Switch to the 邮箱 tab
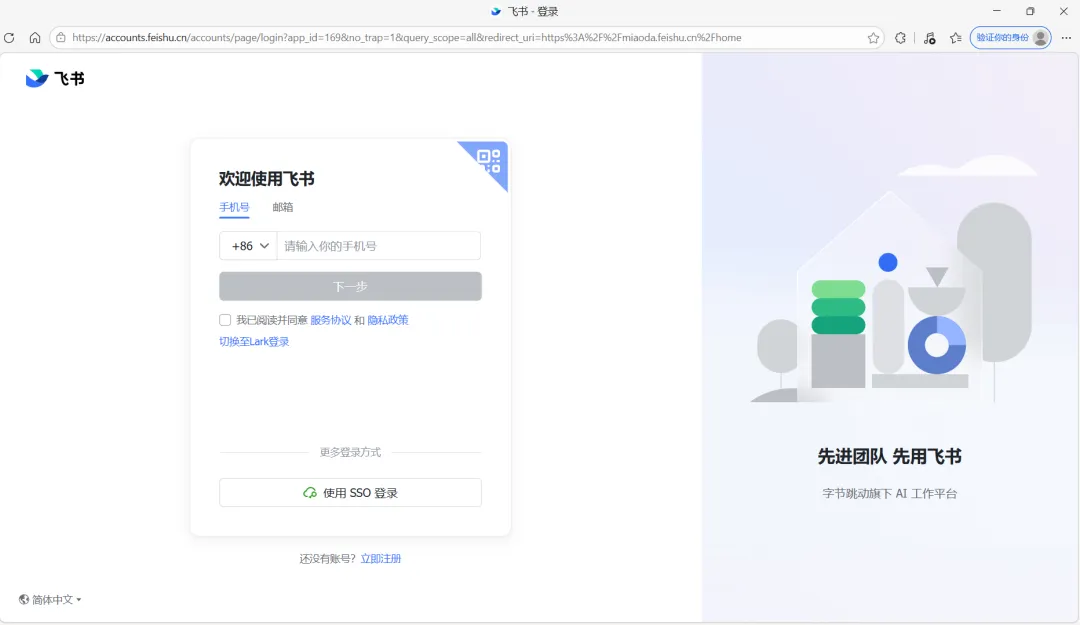 (282, 207)
